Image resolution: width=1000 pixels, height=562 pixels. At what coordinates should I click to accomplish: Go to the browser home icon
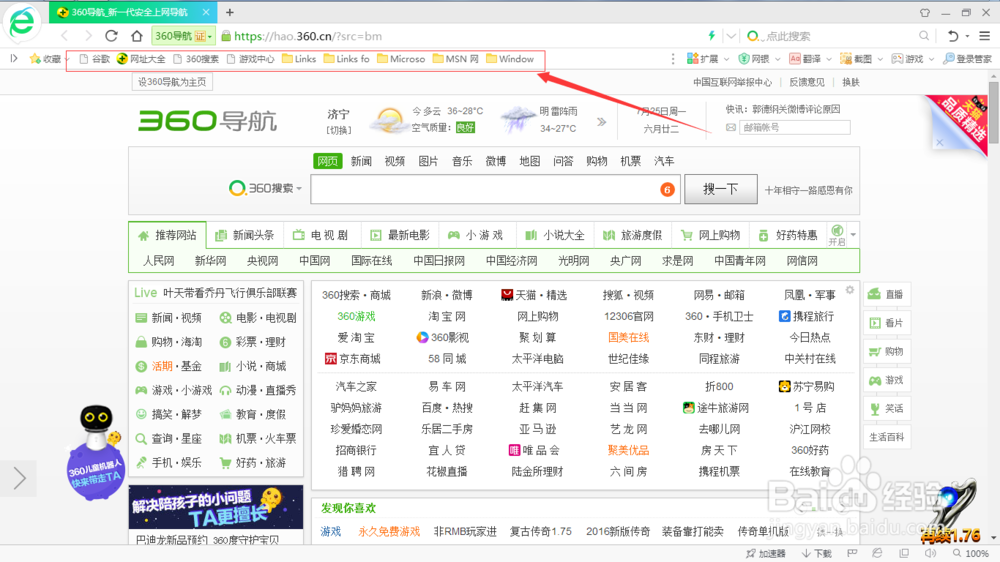(136, 36)
